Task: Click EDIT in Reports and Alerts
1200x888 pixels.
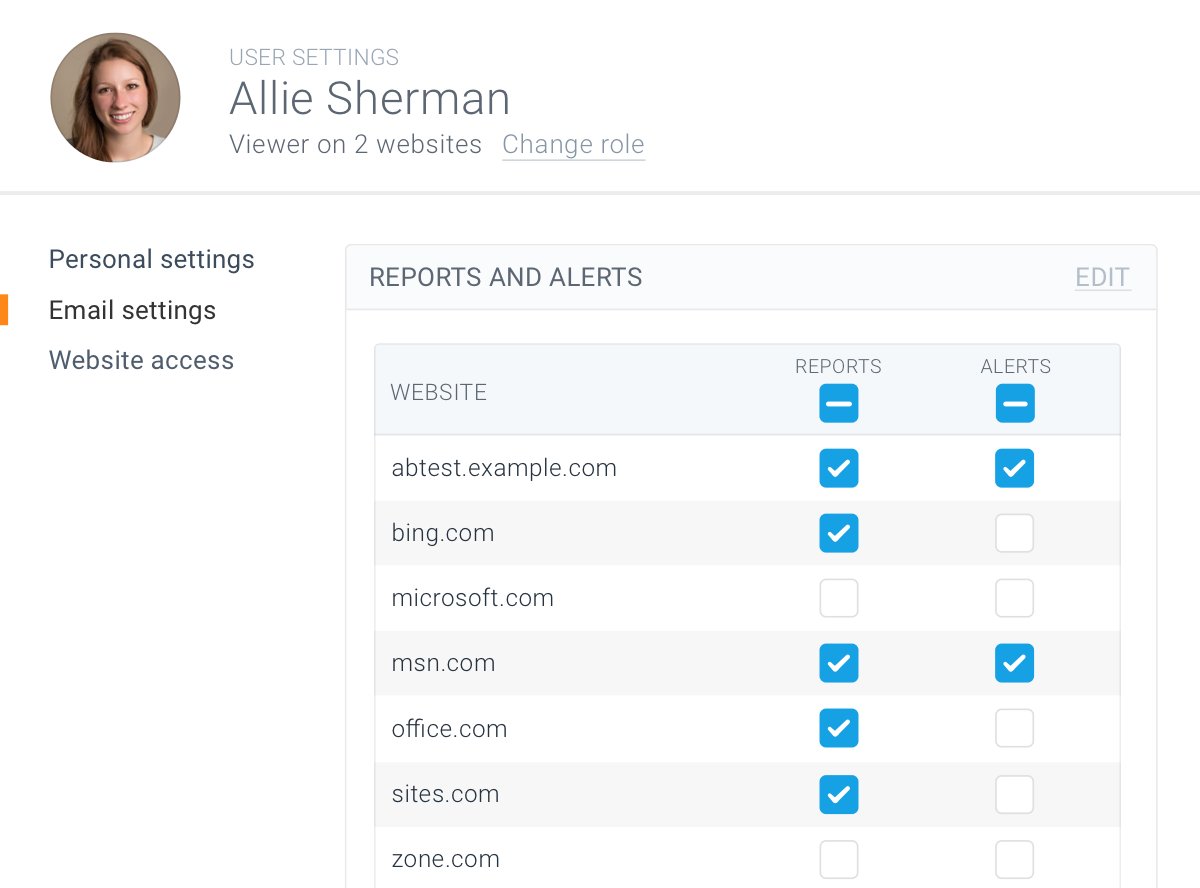Action: click(1103, 277)
